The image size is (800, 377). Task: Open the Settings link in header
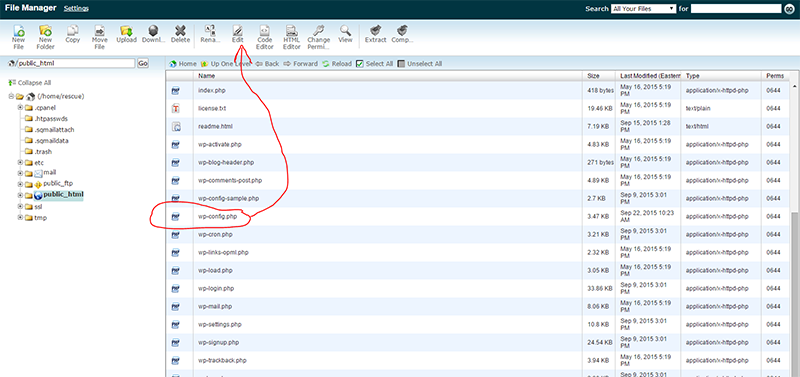point(76,9)
